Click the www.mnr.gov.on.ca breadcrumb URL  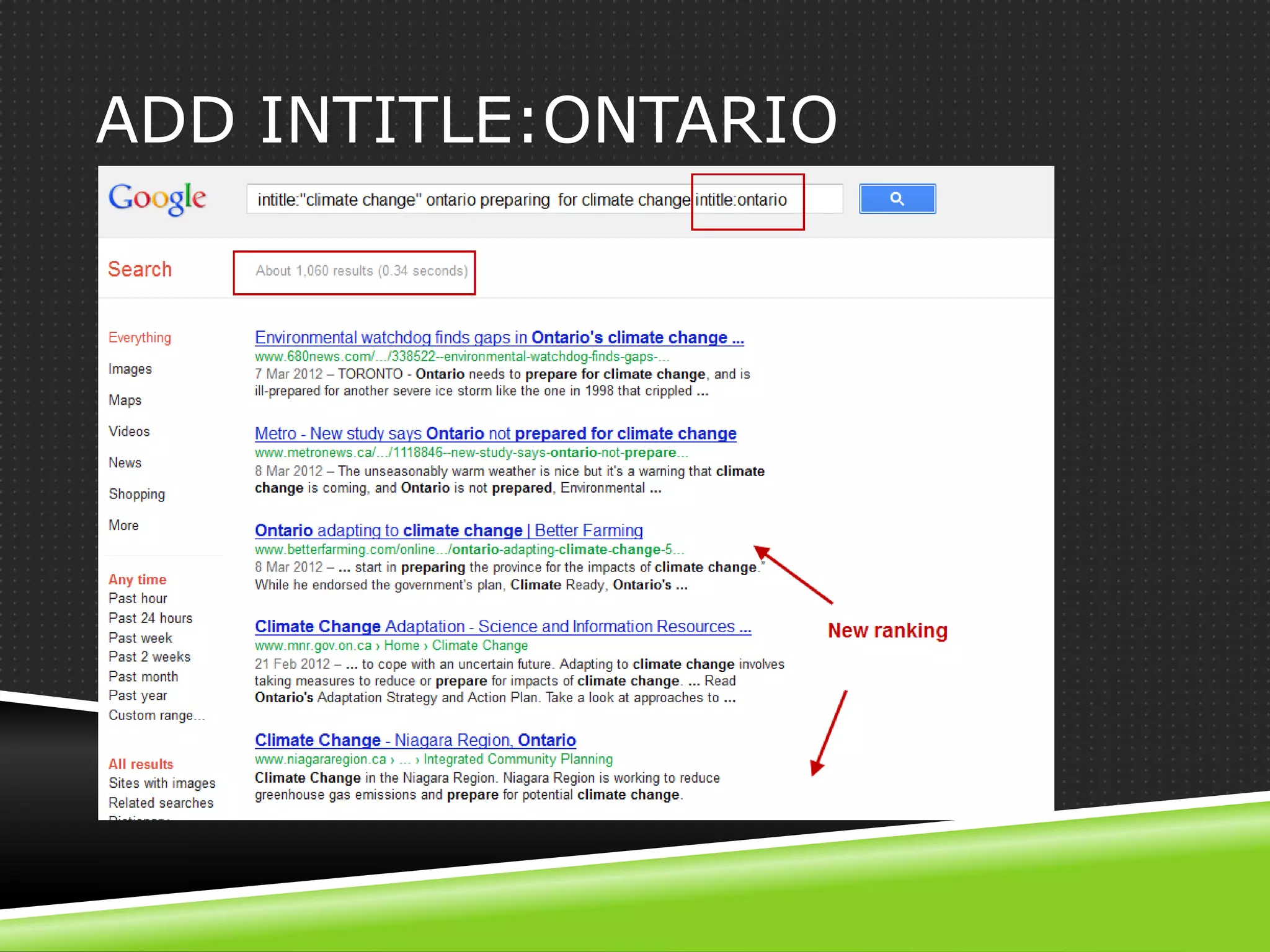pyautogui.click(x=391, y=645)
